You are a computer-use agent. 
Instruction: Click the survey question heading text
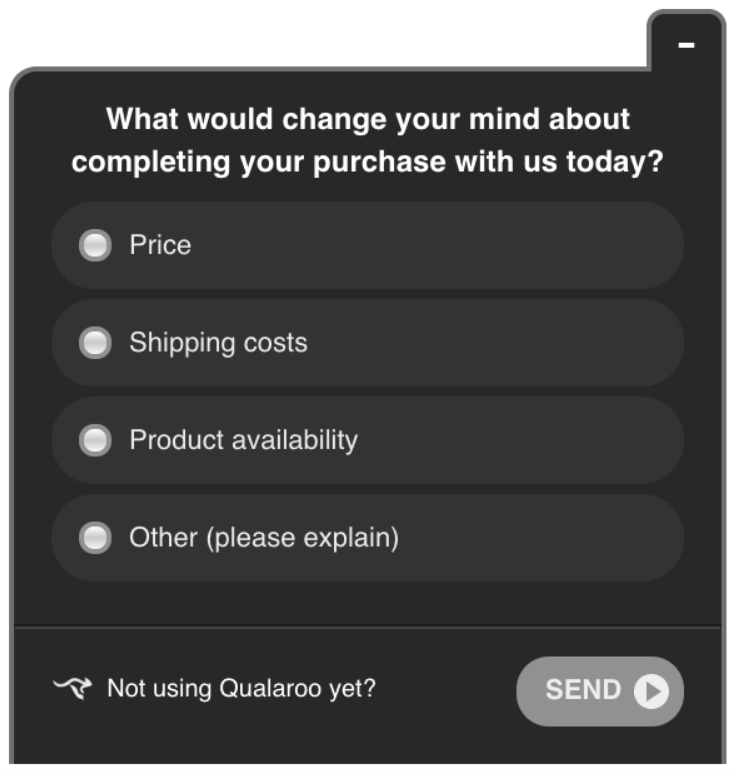coord(368,140)
